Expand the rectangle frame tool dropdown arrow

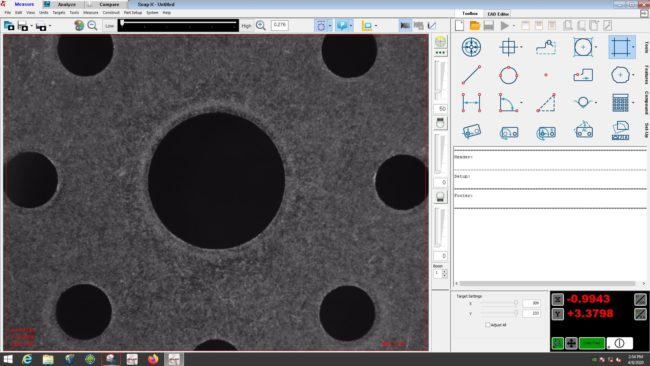(633, 47)
